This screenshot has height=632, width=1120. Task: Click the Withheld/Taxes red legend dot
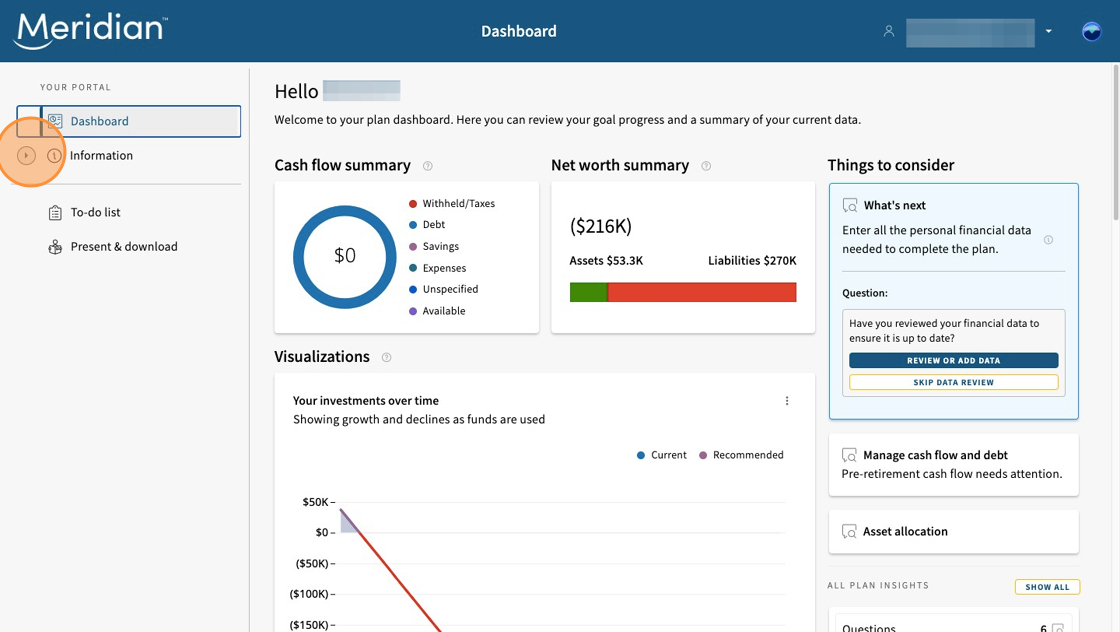[x=413, y=204]
